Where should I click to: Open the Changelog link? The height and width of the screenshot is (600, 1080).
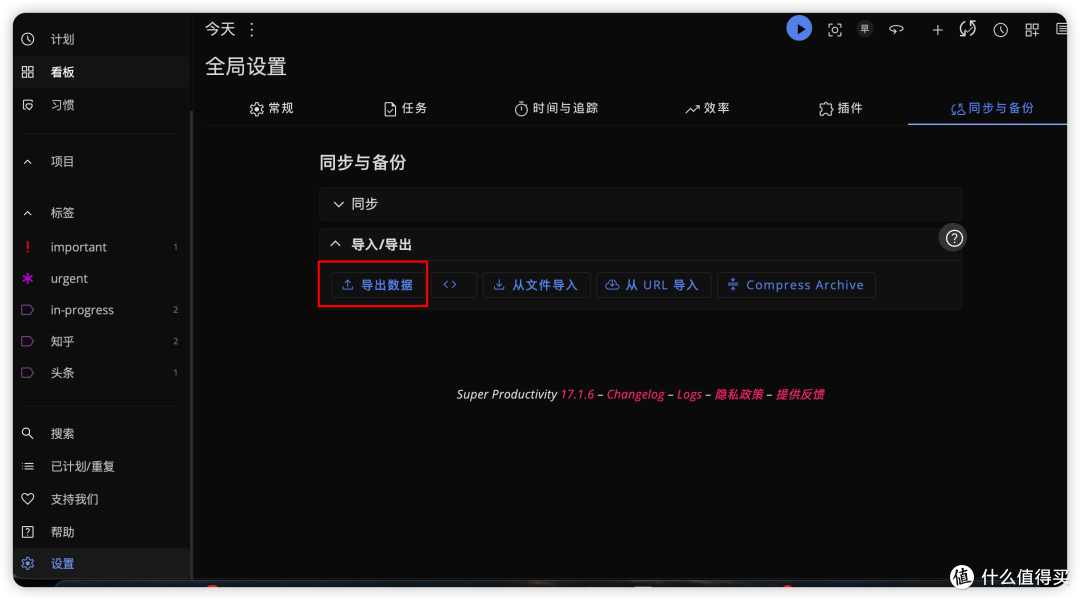pyautogui.click(x=635, y=395)
